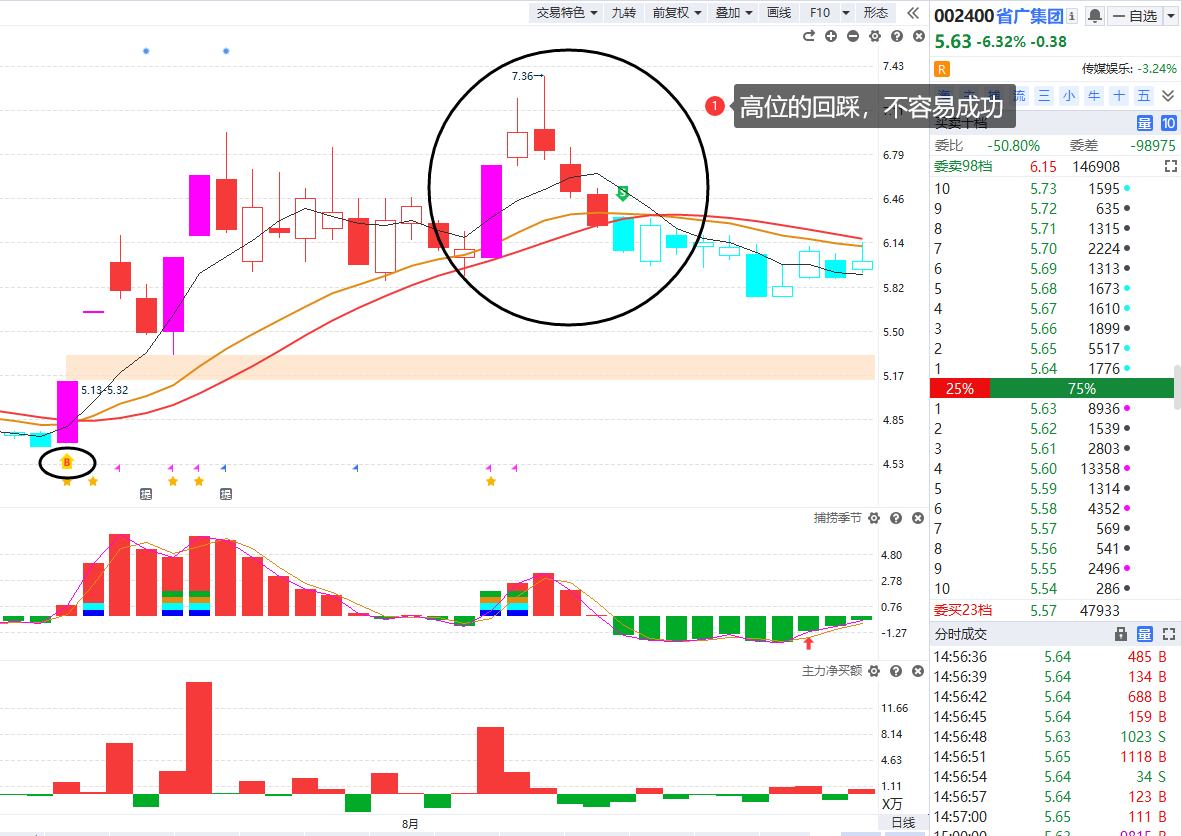The image size is (1182, 836).
Task: Select sell level 10 row at price 5.73
Action: (1052, 188)
